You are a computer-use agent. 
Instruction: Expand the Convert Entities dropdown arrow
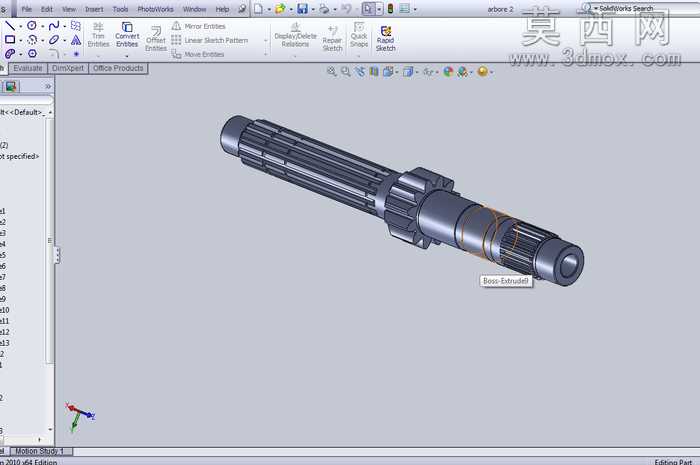pos(127,56)
